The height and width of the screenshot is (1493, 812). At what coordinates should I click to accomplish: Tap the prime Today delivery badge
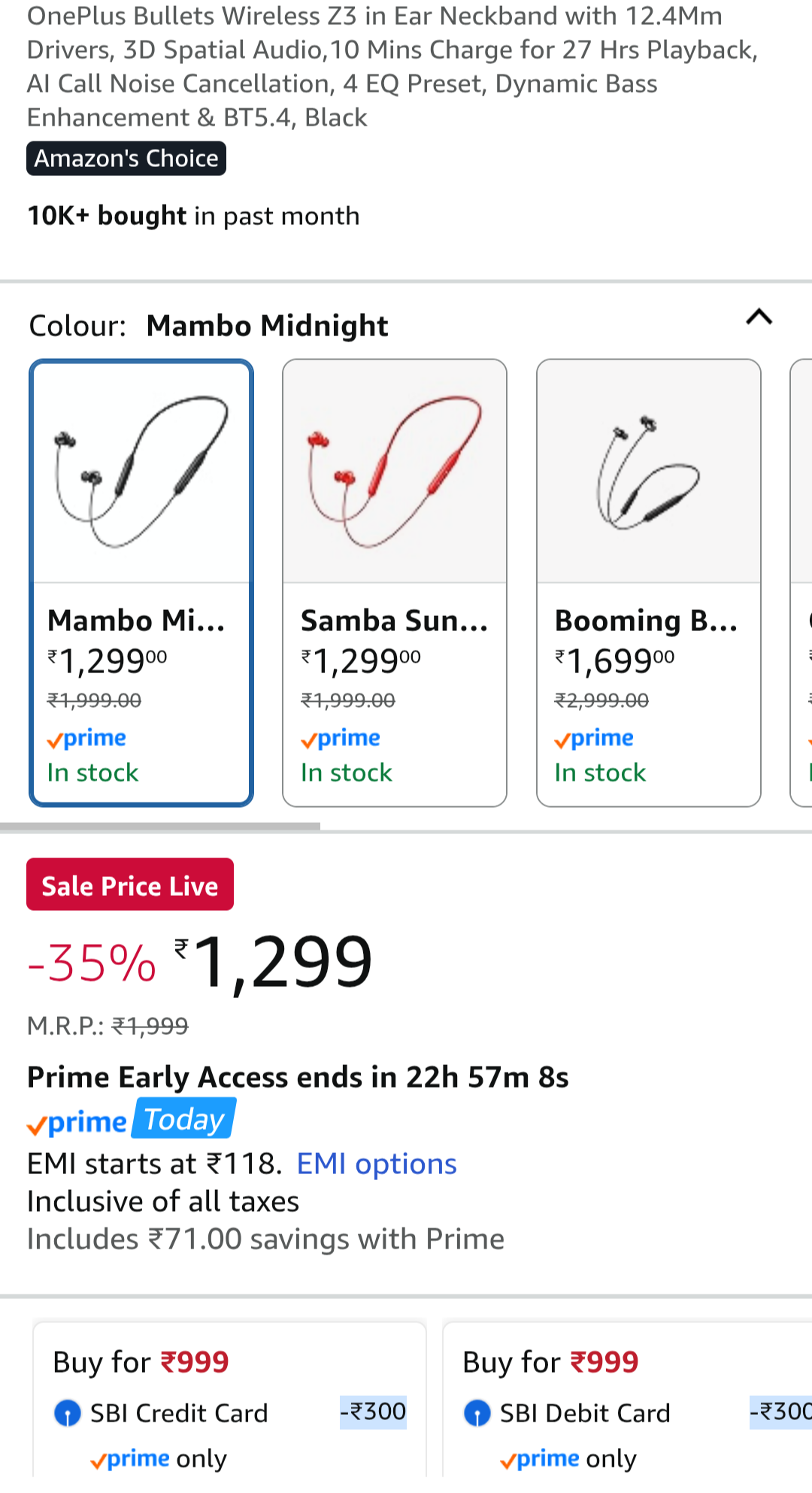click(132, 1121)
